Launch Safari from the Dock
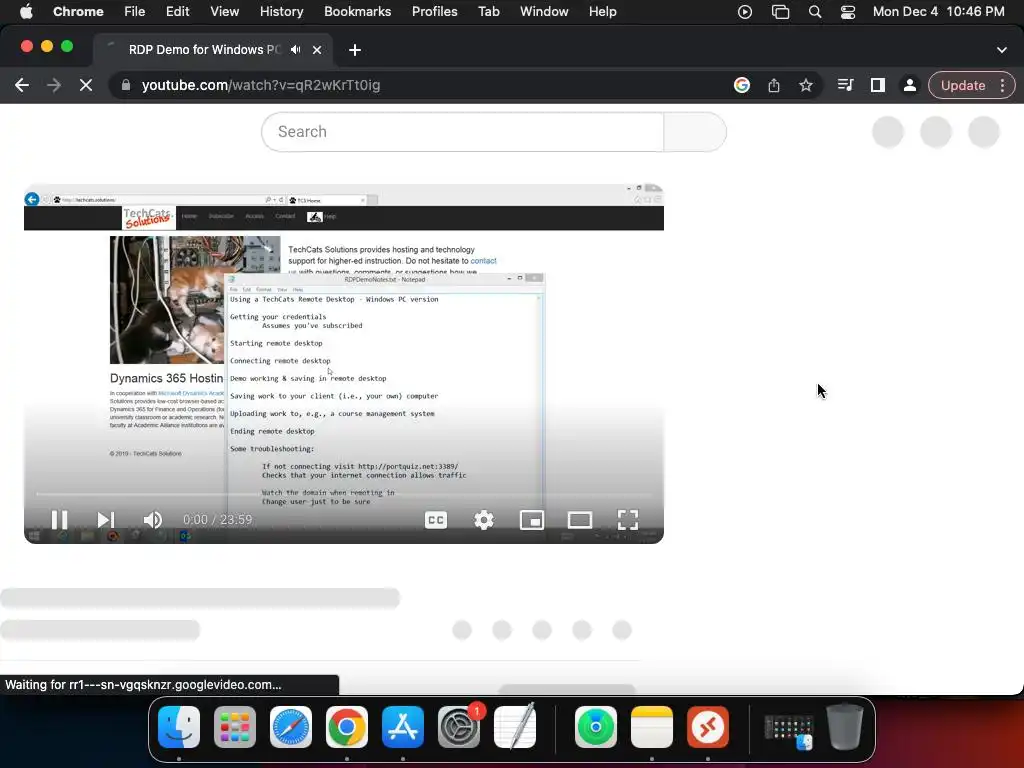Screen dimensions: 1024x768 tap(291, 727)
